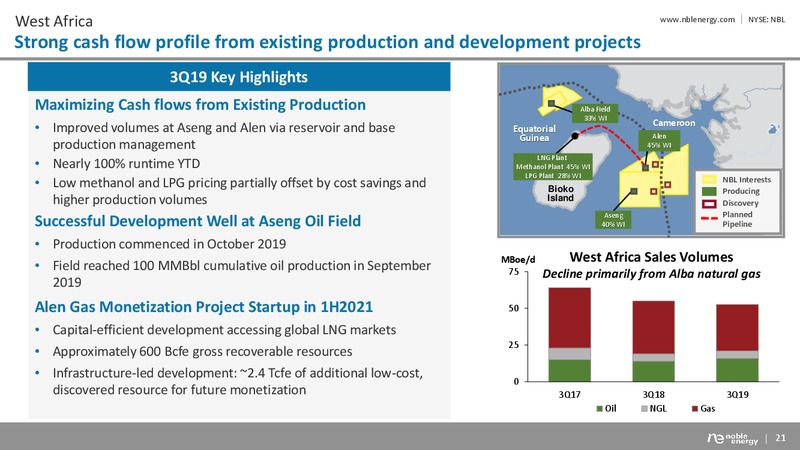Click the infrastructure-led development 2.4 Tcfe bullet

pyautogui.click(x=238, y=381)
